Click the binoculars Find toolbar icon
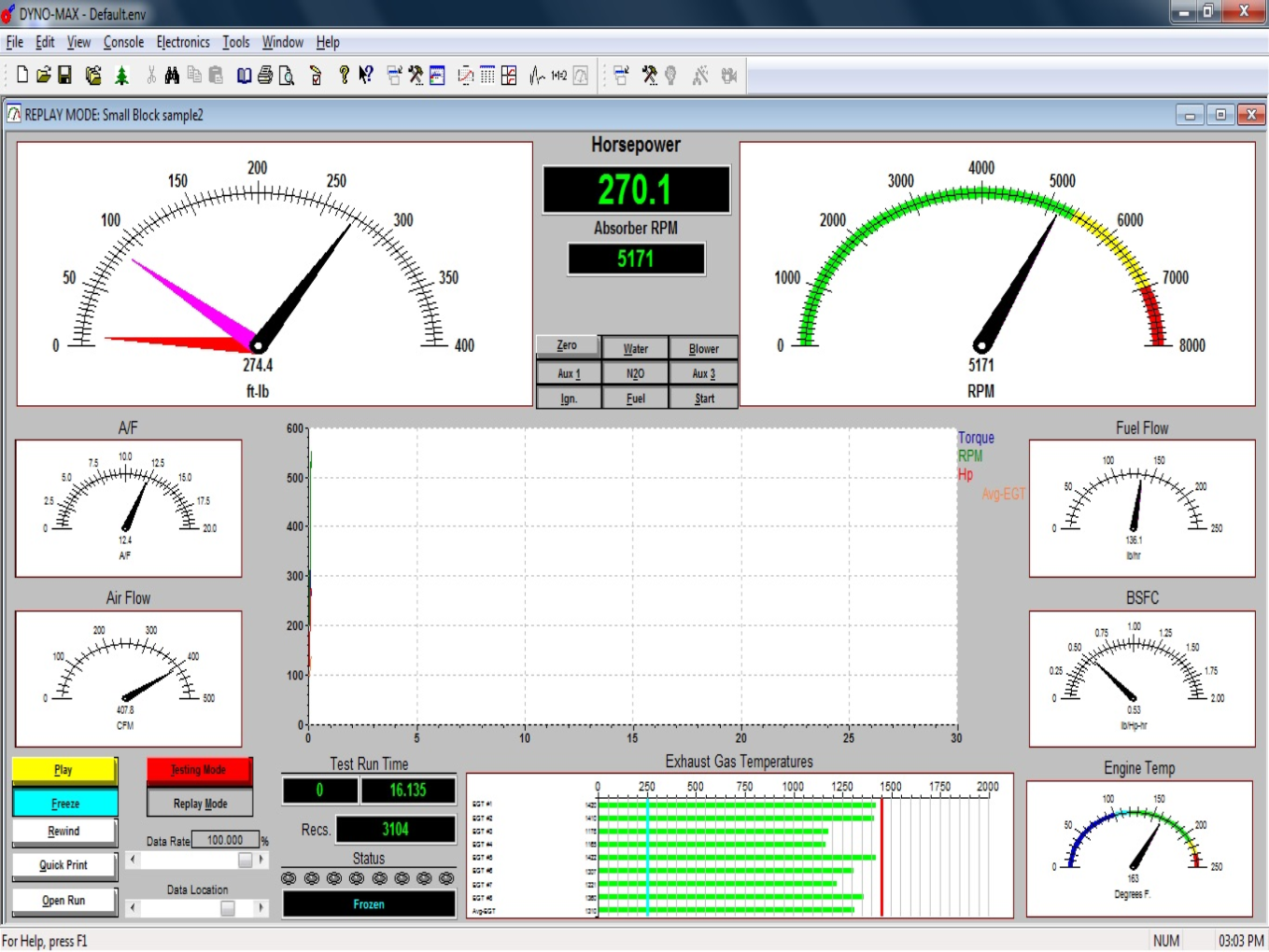The height and width of the screenshot is (952, 1269). pyautogui.click(x=172, y=76)
